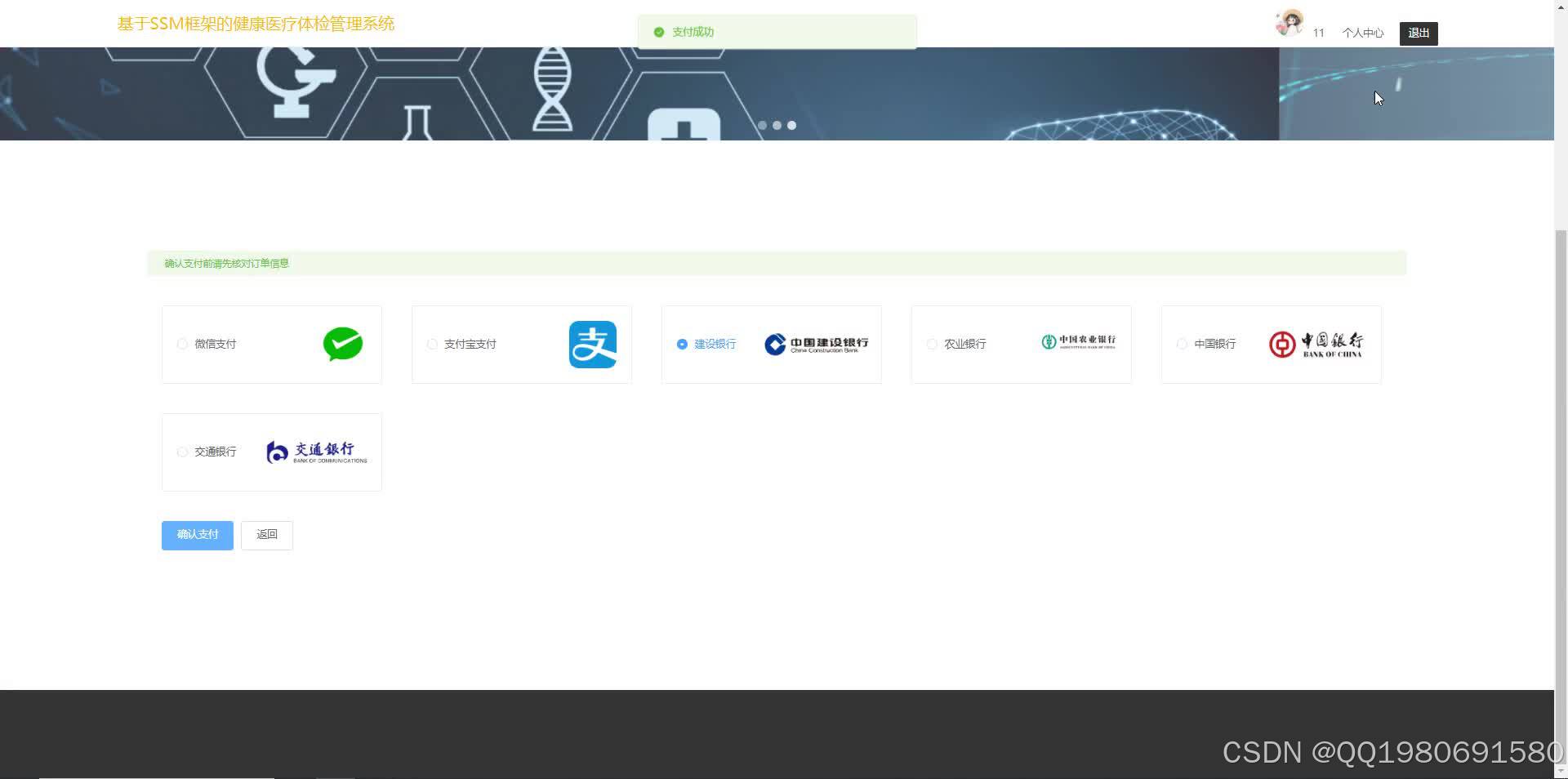Image resolution: width=1568 pixels, height=779 pixels.
Task: Select the 建设银行 radio button
Action: 682,344
